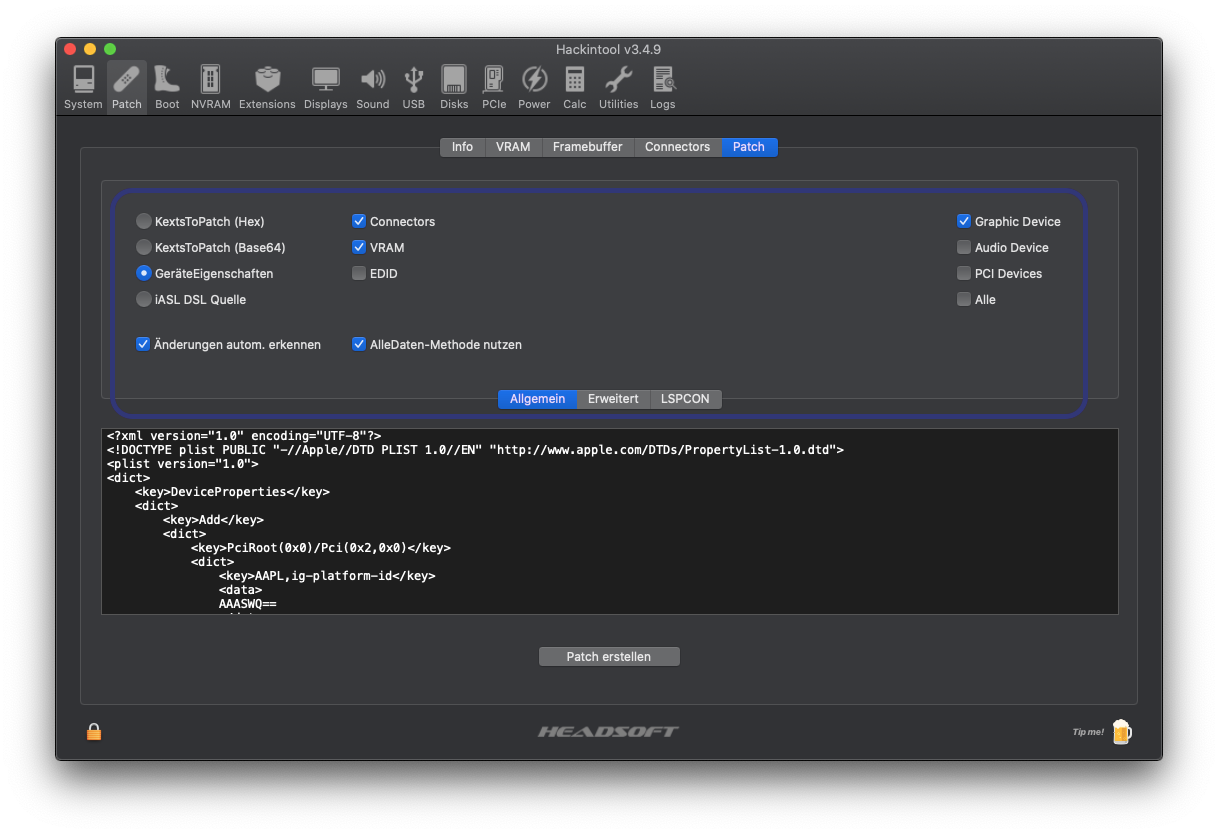Switch to the Info tab

(462, 147)
